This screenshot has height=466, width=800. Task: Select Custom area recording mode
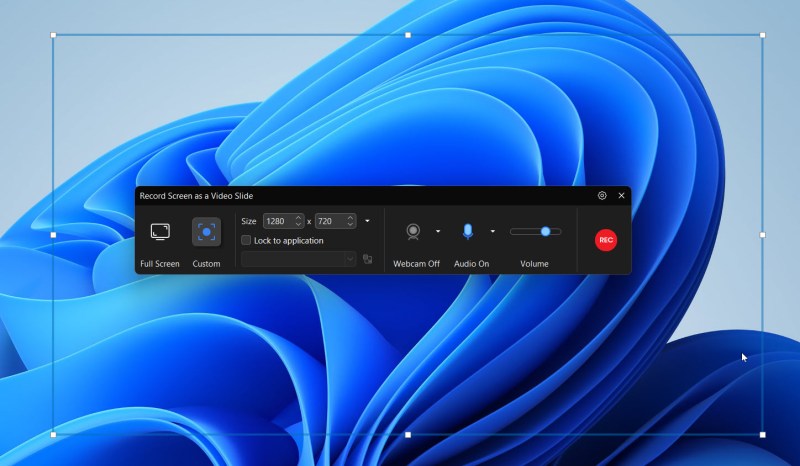(x=206, y=232)
